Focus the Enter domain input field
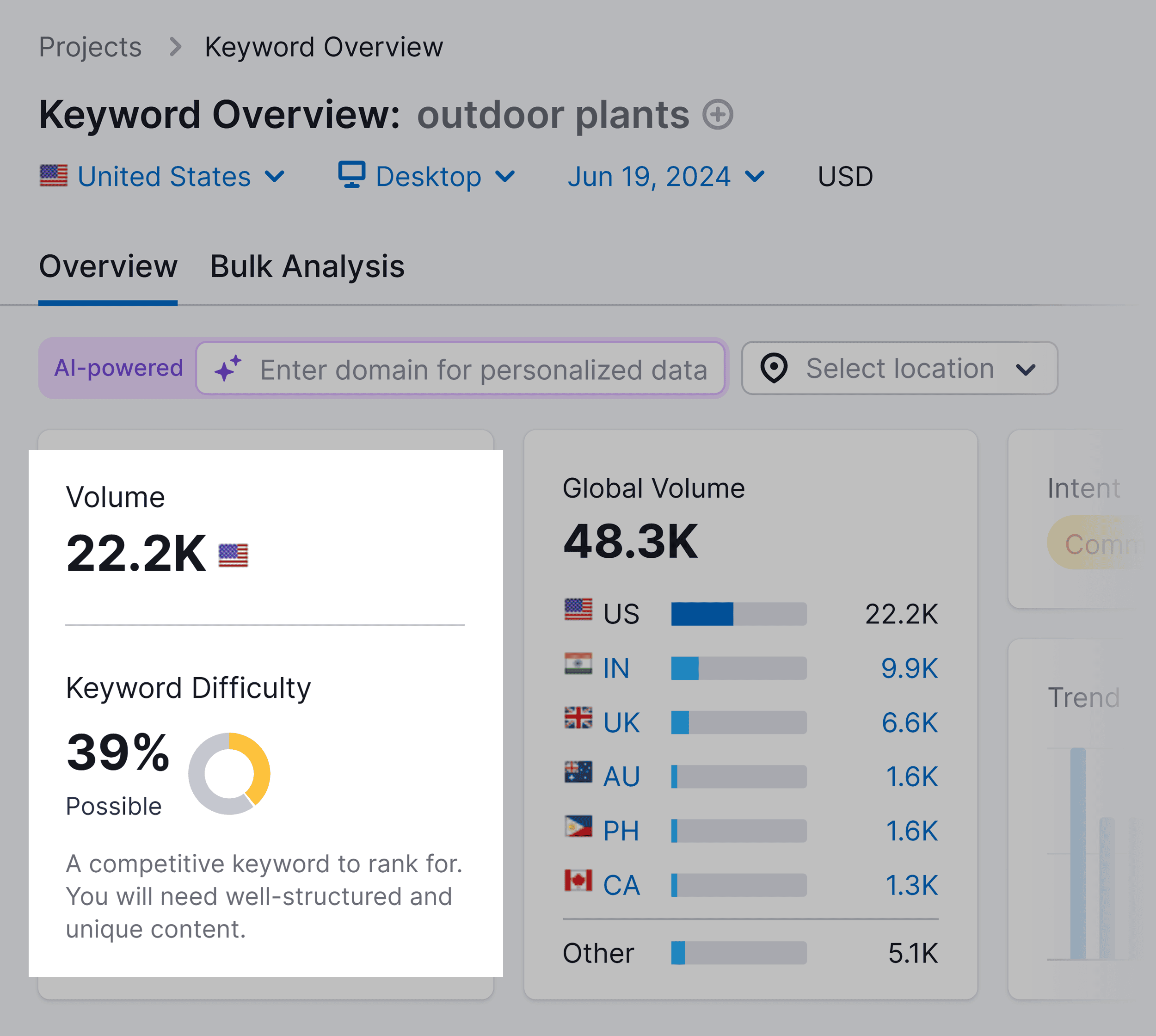Image resolution: width=1156 pixels, height=1036 pixels. 483,370
